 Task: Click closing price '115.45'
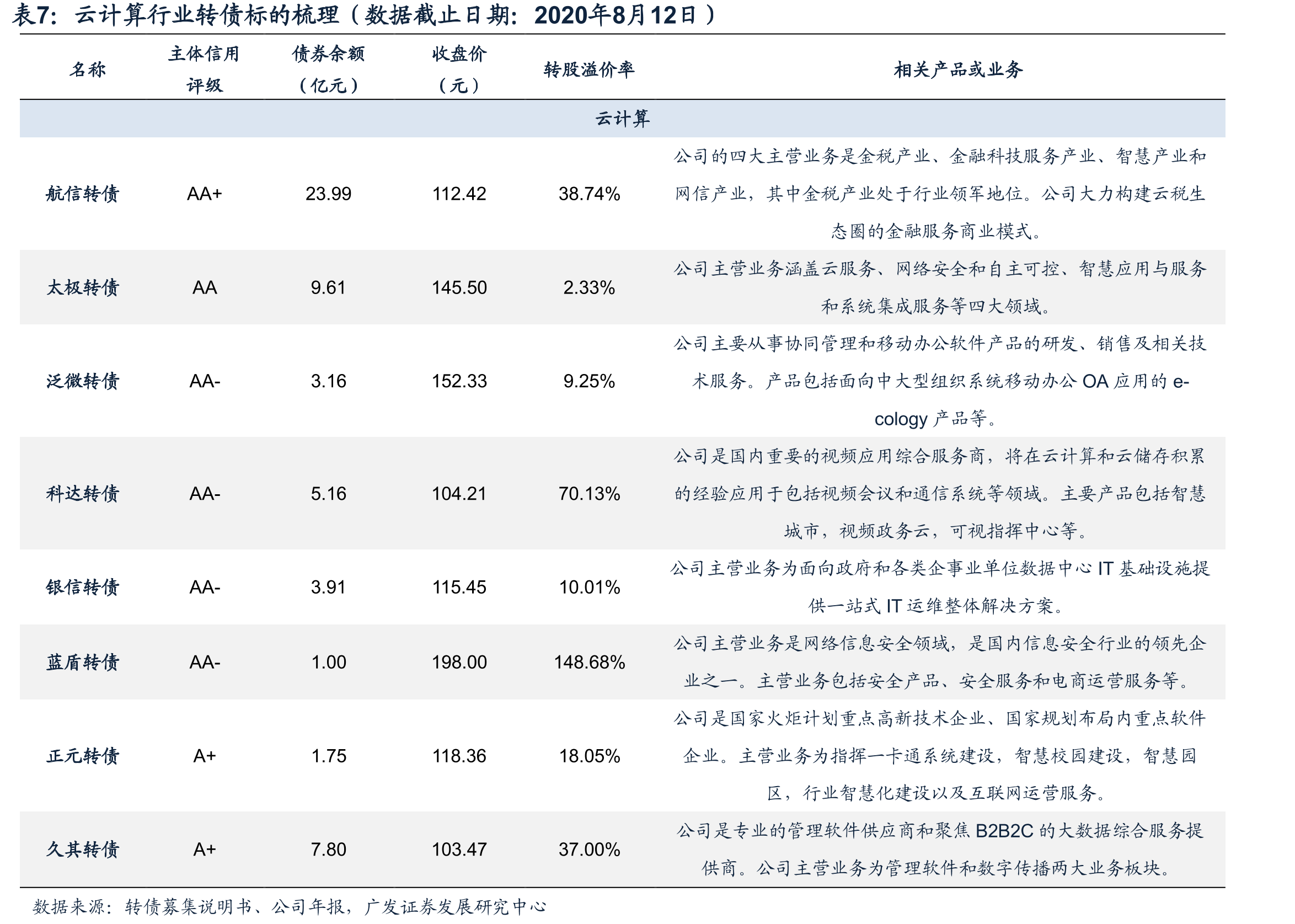click(x=459, y=587)
